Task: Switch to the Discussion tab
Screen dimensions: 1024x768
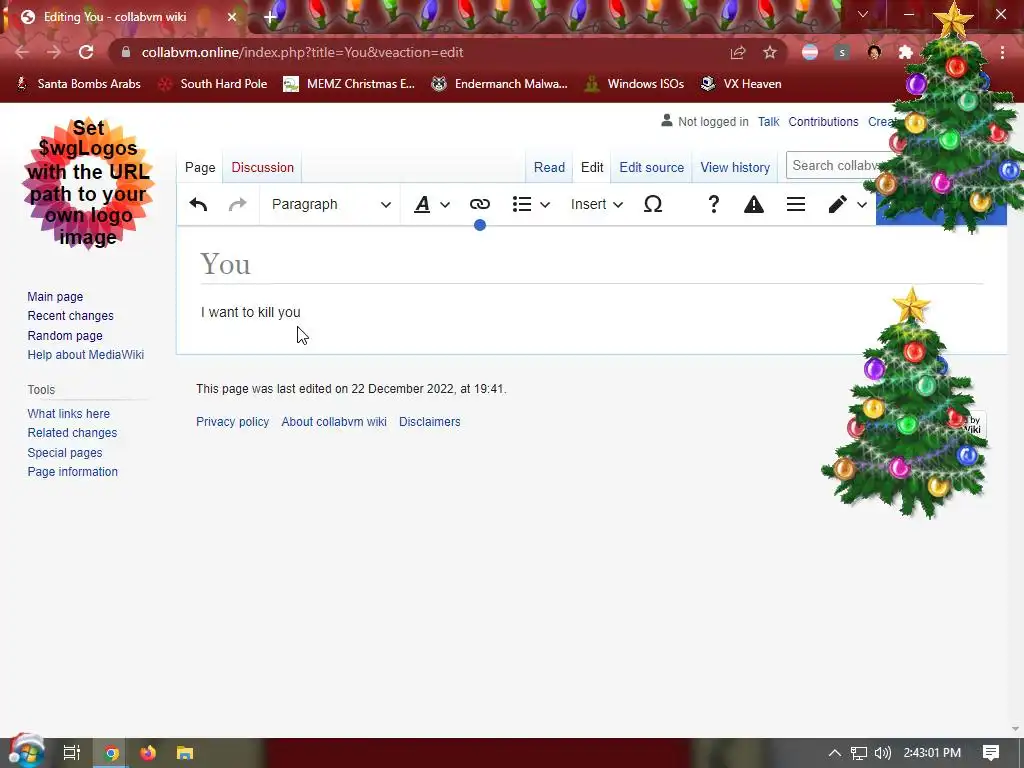Action: [x=263, y=167]
